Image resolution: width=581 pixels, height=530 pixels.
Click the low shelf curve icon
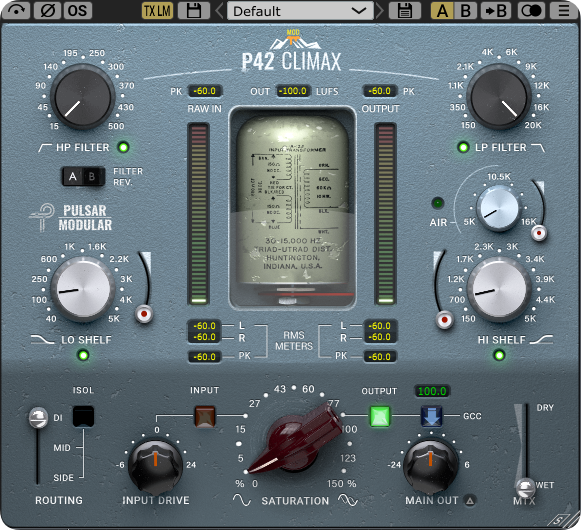coord(42,339)
